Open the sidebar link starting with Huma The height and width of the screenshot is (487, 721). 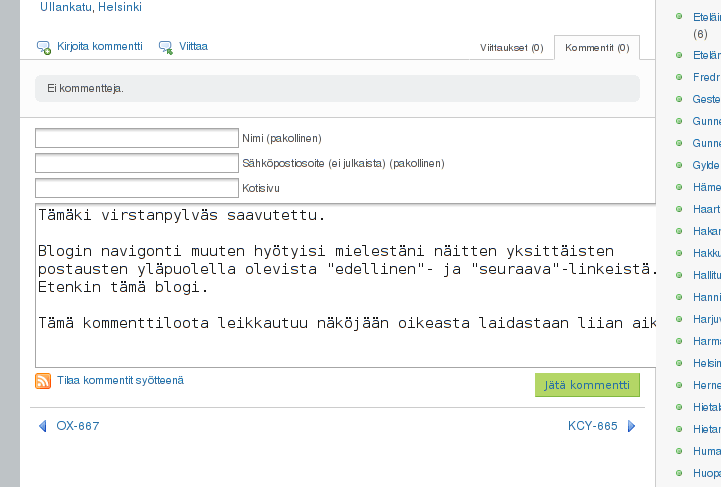(x=707, y=451)
